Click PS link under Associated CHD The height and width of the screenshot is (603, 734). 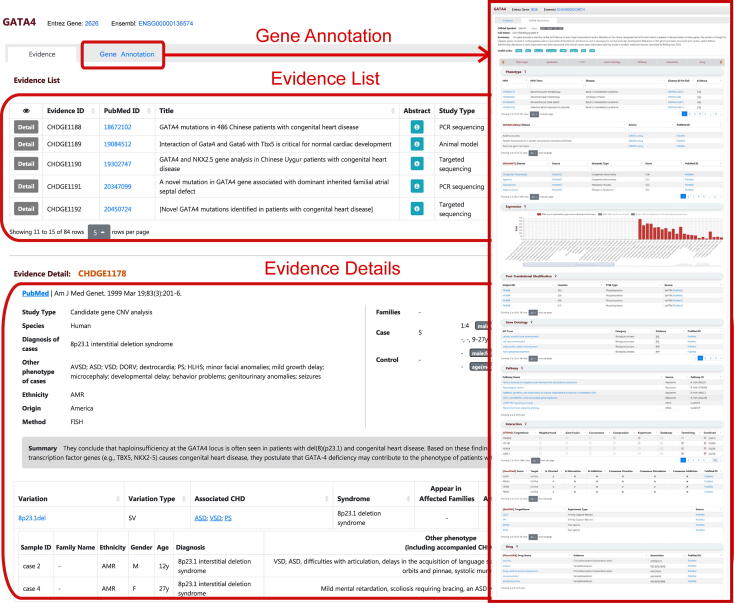[228, 518]
